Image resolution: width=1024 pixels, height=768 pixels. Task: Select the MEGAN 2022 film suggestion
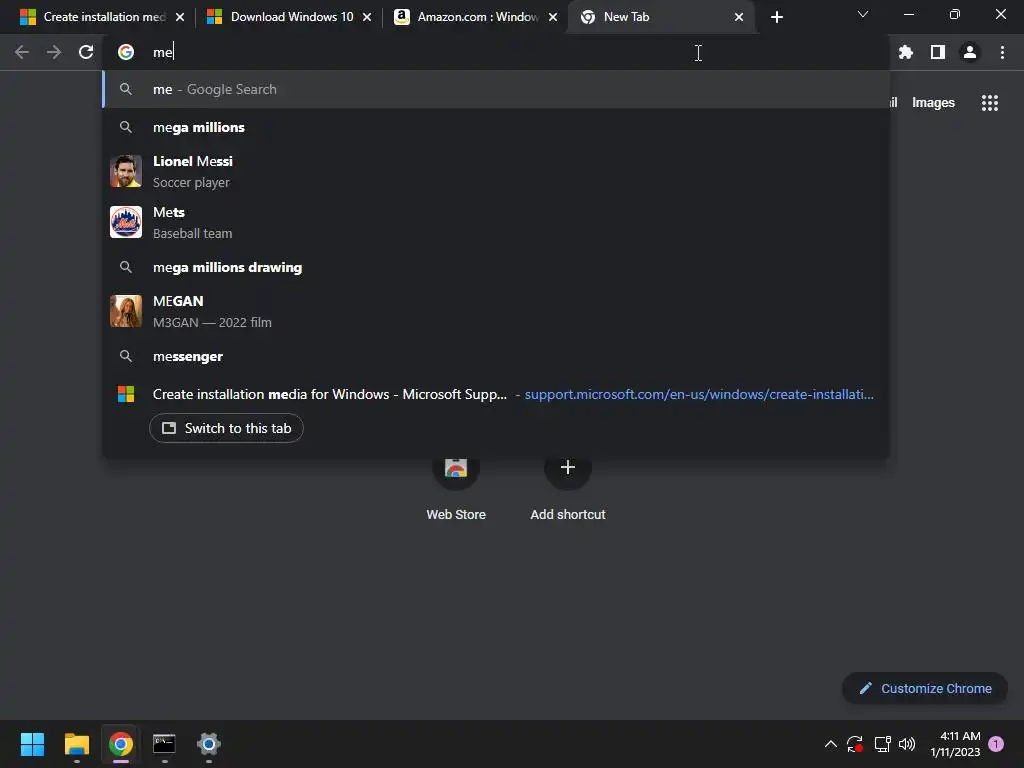coord(496,311)
